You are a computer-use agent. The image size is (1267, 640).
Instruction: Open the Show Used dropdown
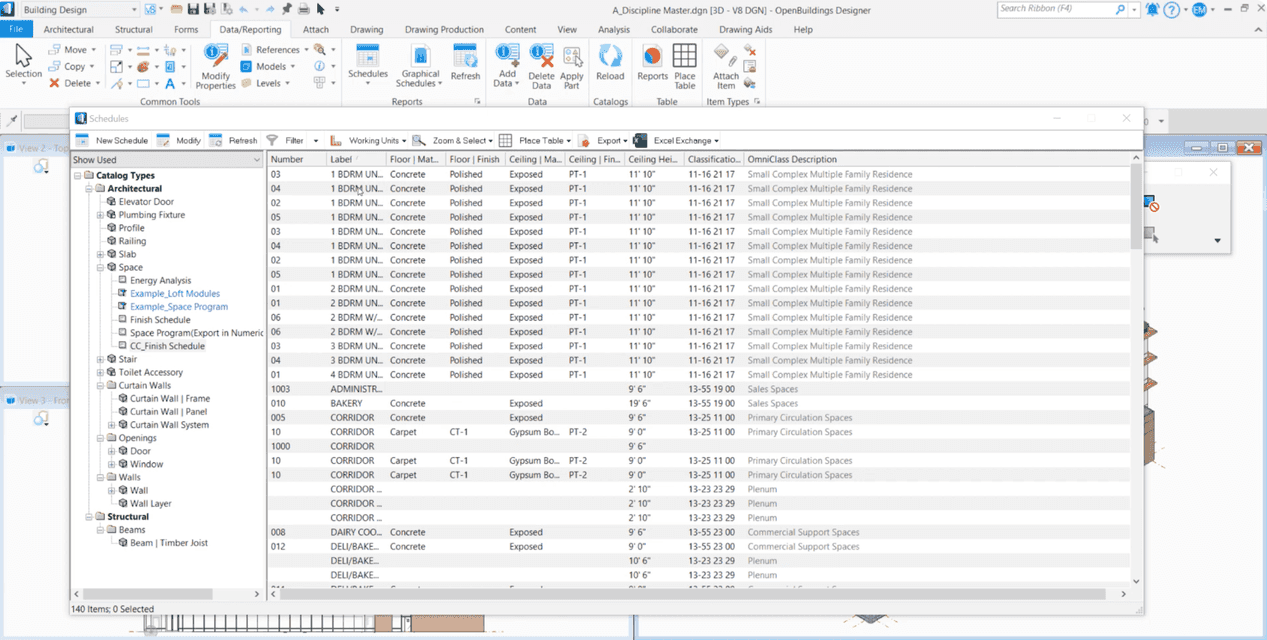pos(166,160)
